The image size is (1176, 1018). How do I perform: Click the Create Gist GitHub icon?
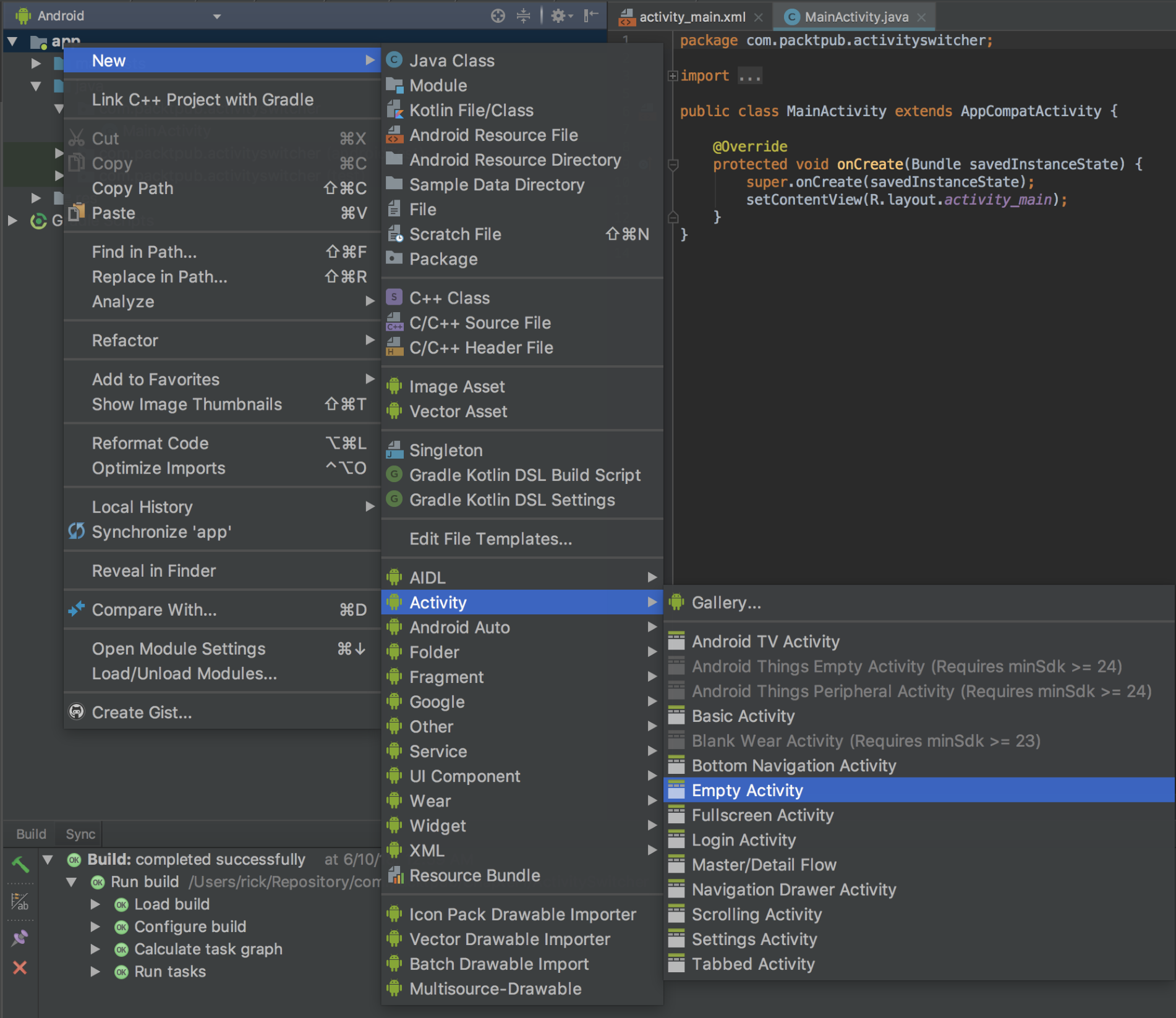77,712
